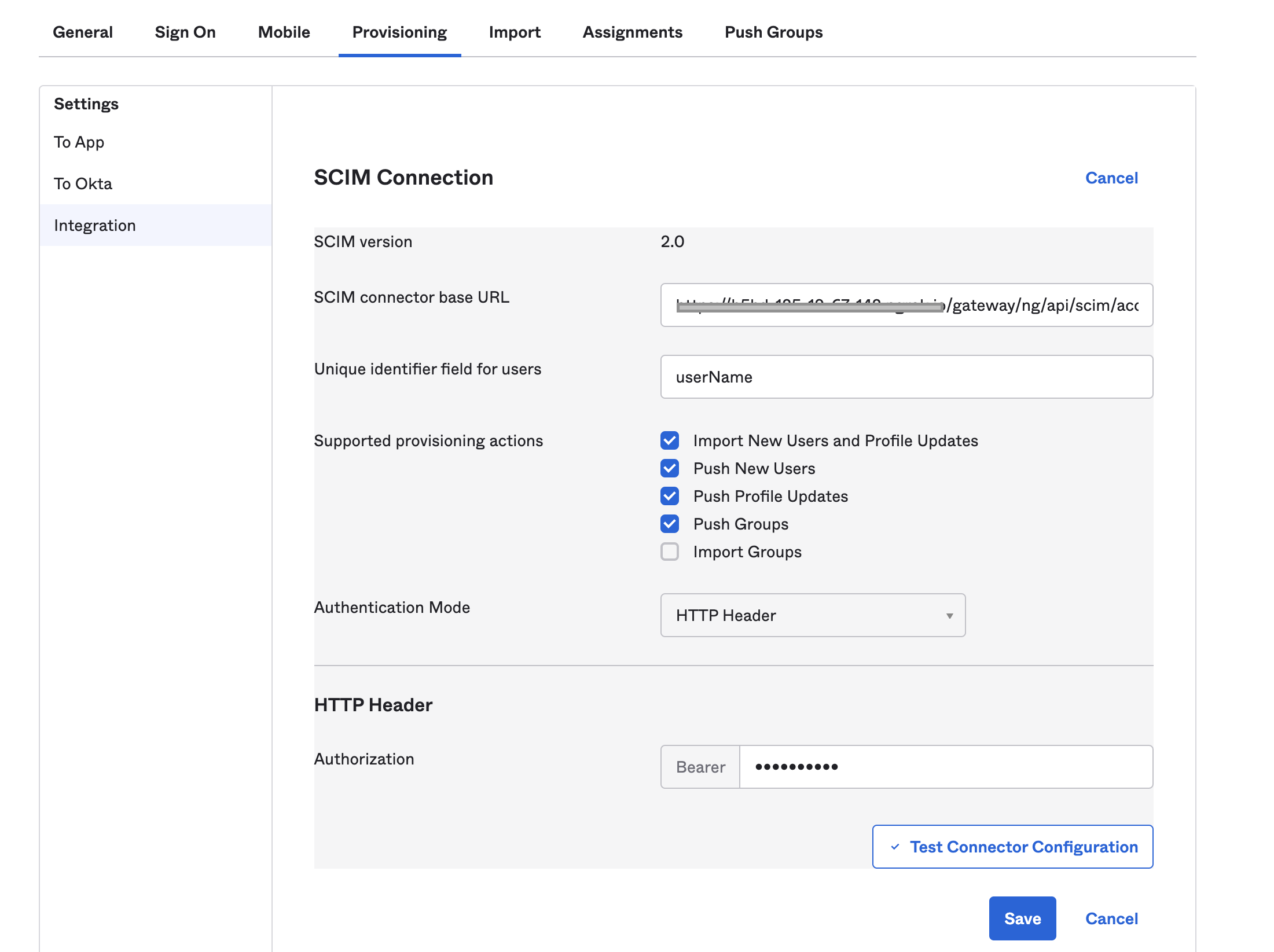The height and width of the screenshot is (952, 1274).
Task: Select To App in Settings sidebar
Action: coord(79,142)
